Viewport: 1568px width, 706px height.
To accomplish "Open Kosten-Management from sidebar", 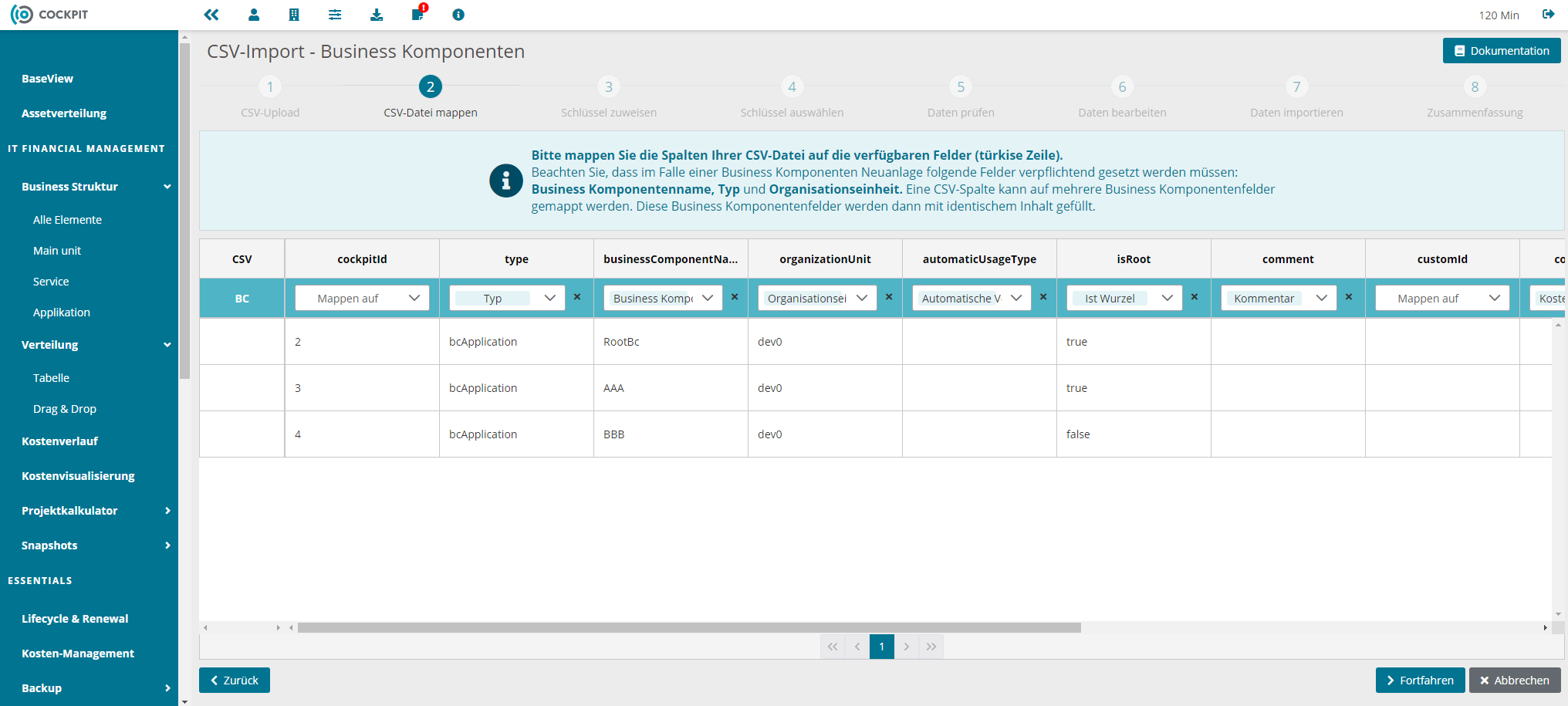I will (x=78, y=654).
